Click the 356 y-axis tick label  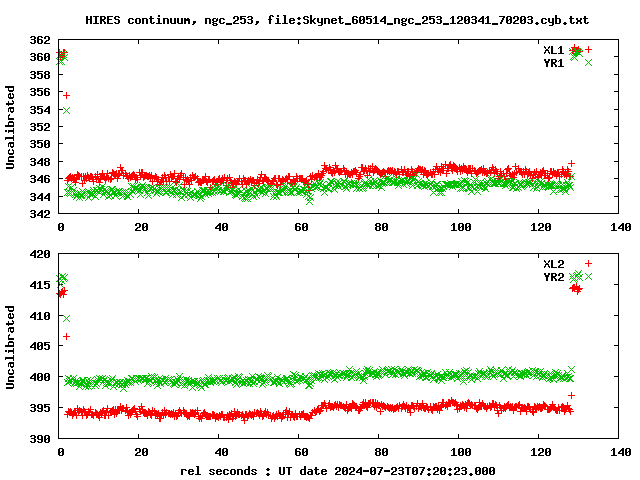click(x=40, y=92)
